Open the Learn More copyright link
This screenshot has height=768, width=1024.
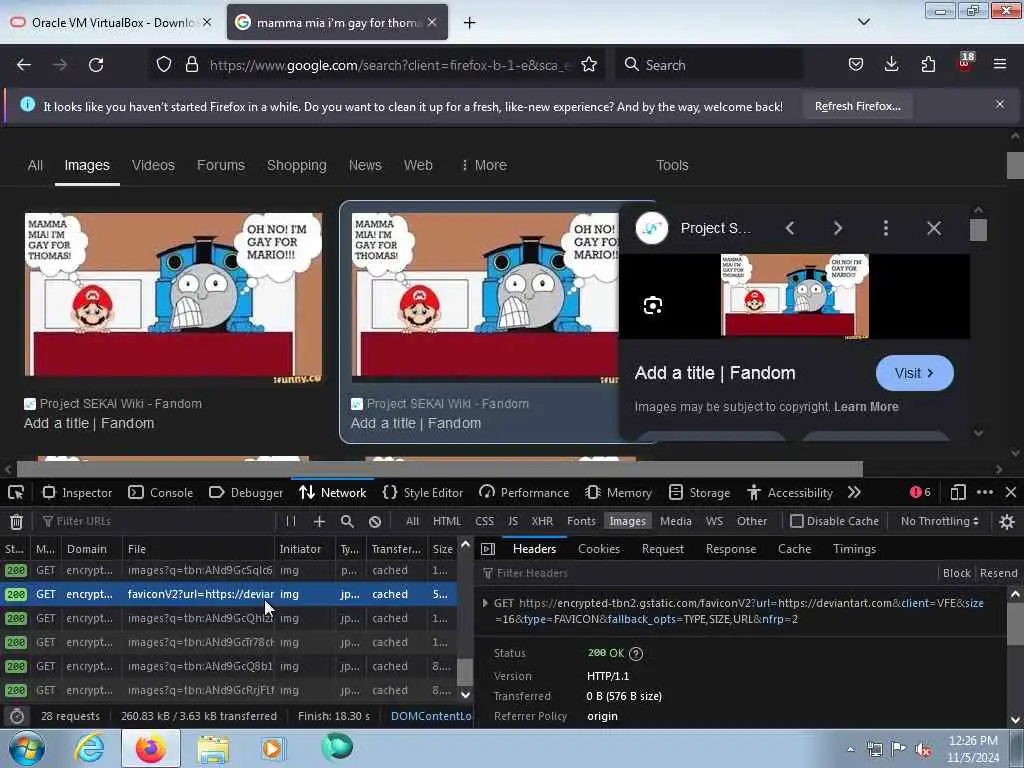(866, 407)
